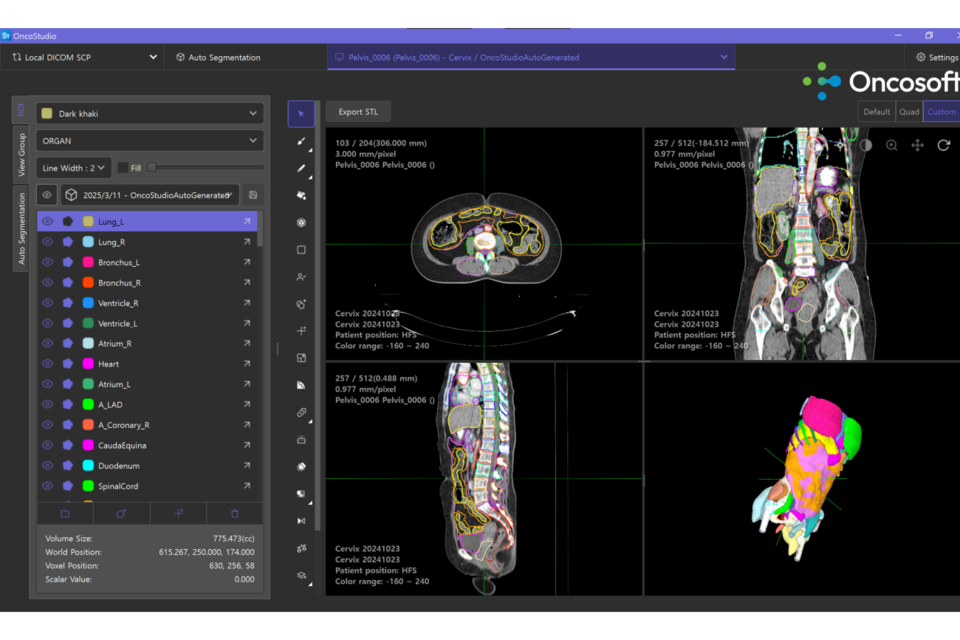Enable the Fill checkbox

coord(122,167)
